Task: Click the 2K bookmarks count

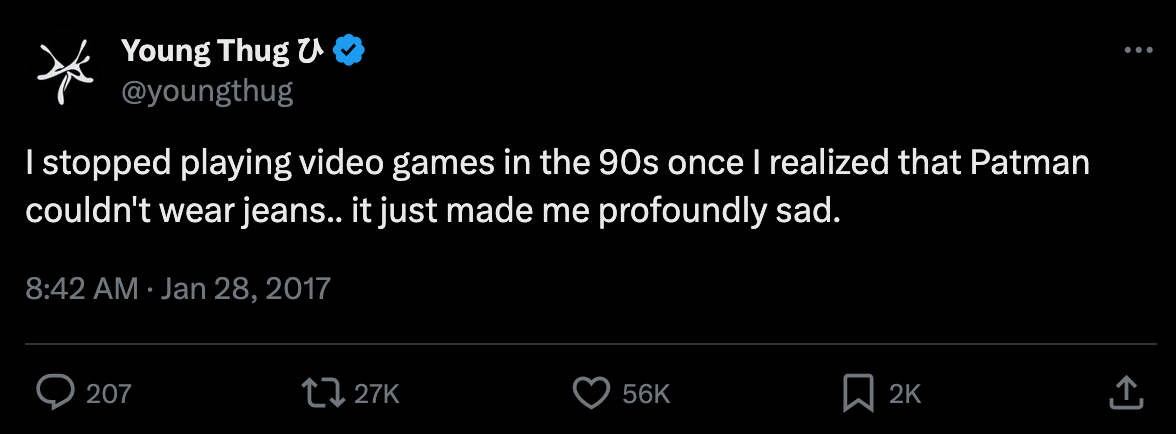Action: 905,394
